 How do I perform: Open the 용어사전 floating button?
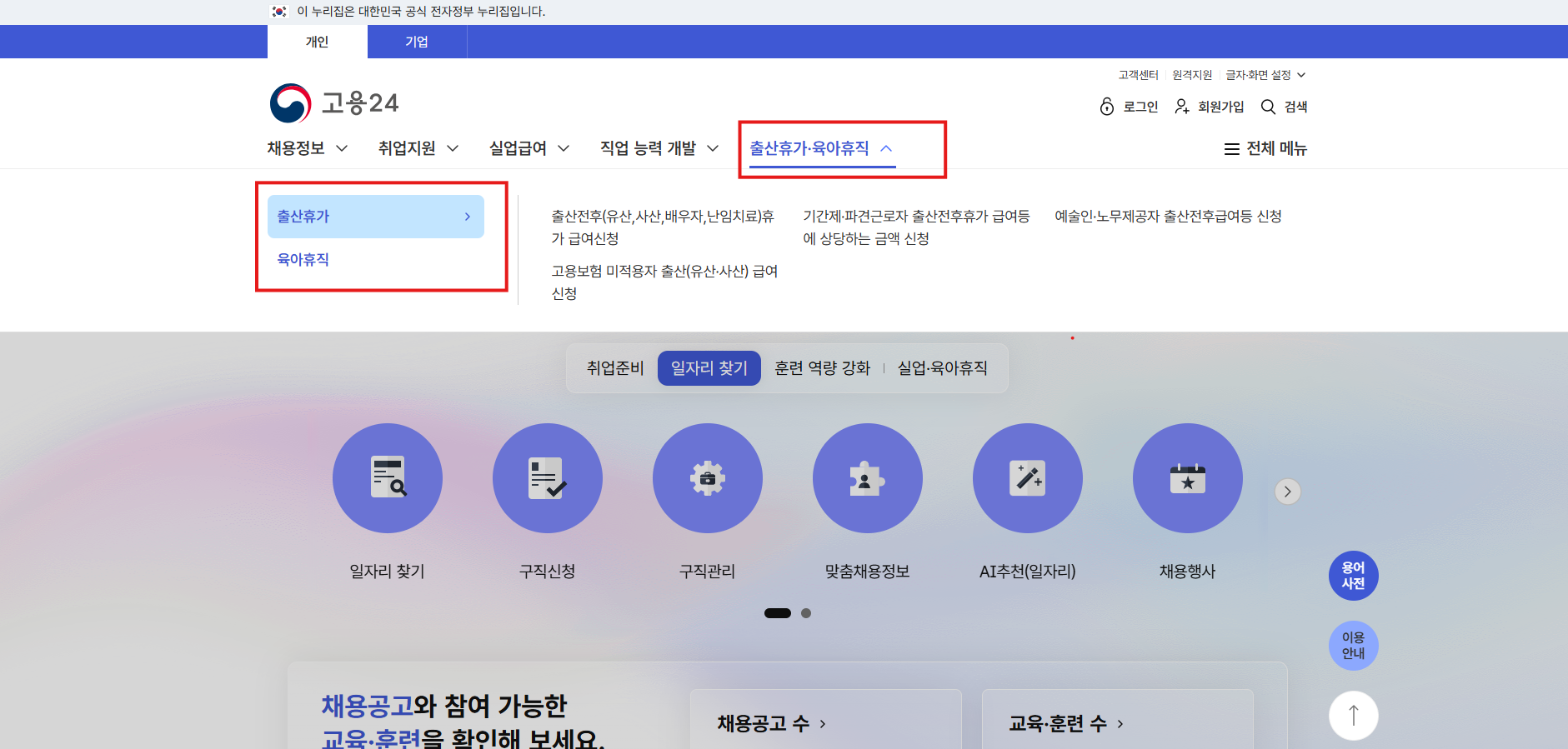pos(1354,576)
